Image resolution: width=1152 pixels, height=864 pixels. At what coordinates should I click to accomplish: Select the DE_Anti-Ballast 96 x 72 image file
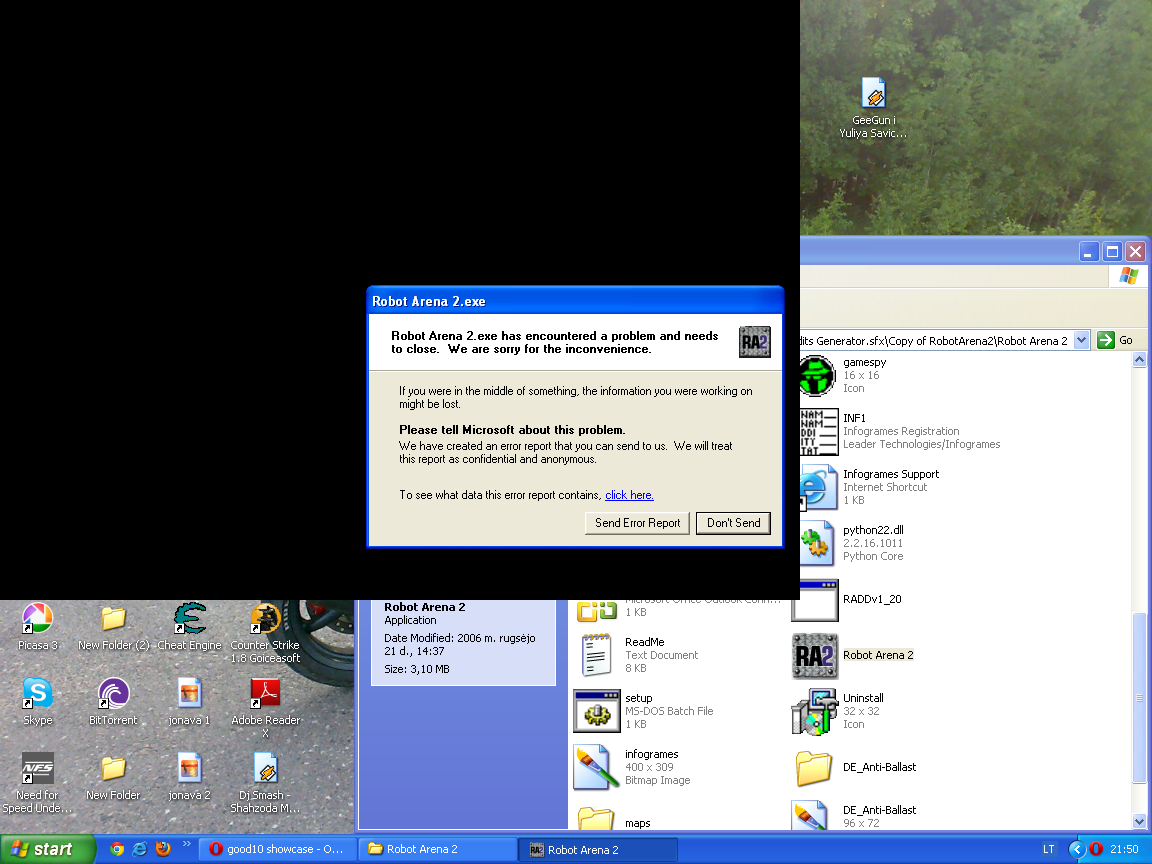[855, 816]
